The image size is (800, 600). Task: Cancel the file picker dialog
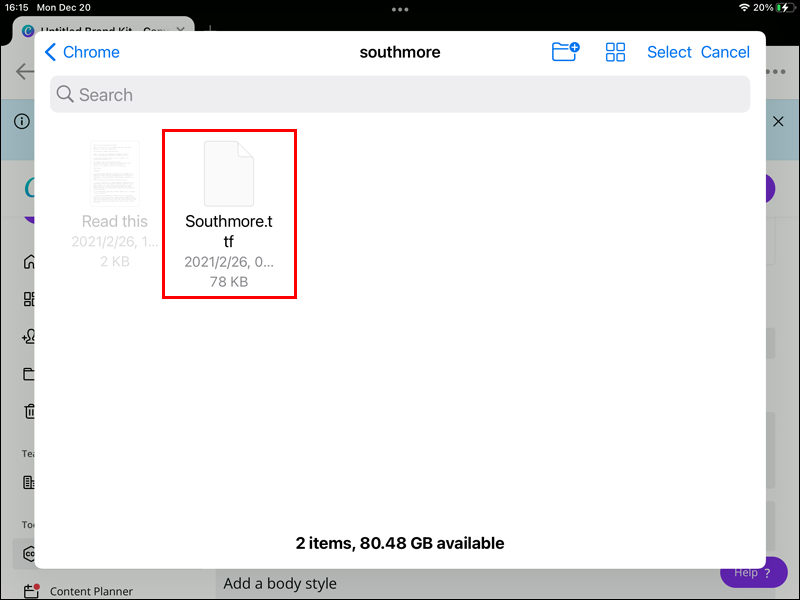[725, 52]
